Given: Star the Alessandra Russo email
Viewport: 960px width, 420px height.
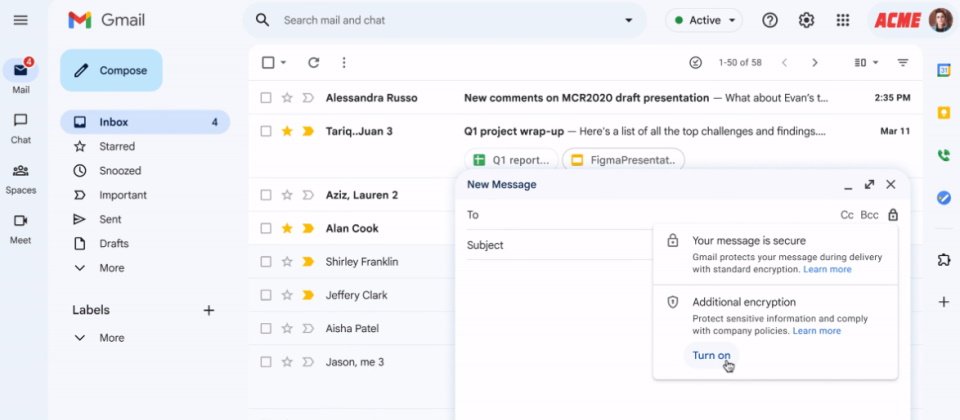Looking at the screenshot, I should tap(287, 98).
